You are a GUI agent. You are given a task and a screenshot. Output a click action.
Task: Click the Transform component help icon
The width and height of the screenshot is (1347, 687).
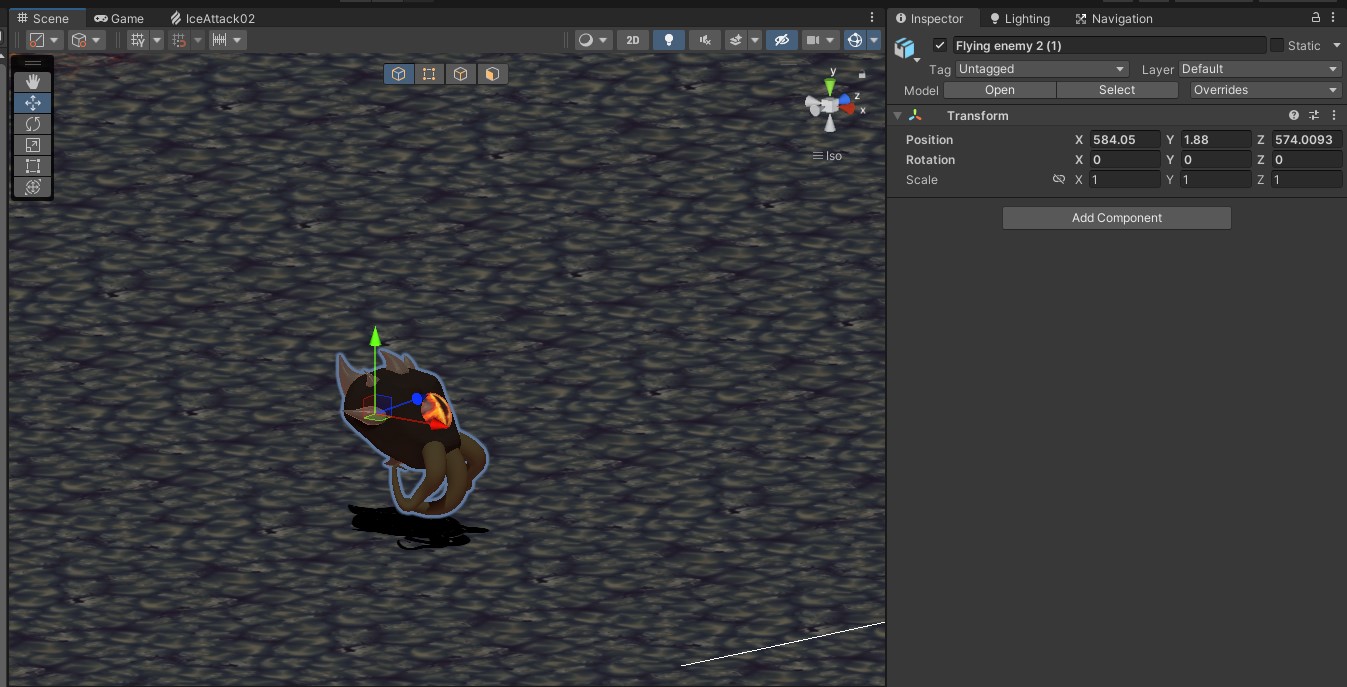click(x=1294, y=115)
